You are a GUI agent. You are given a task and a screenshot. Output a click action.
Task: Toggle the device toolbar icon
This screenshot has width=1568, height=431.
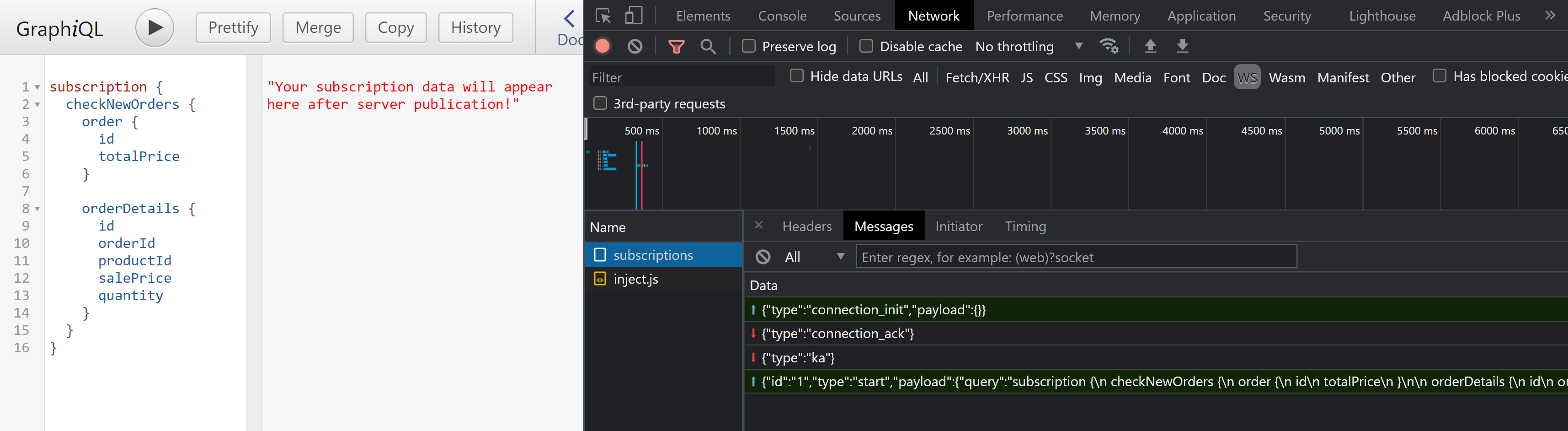(x=634, y=16)
